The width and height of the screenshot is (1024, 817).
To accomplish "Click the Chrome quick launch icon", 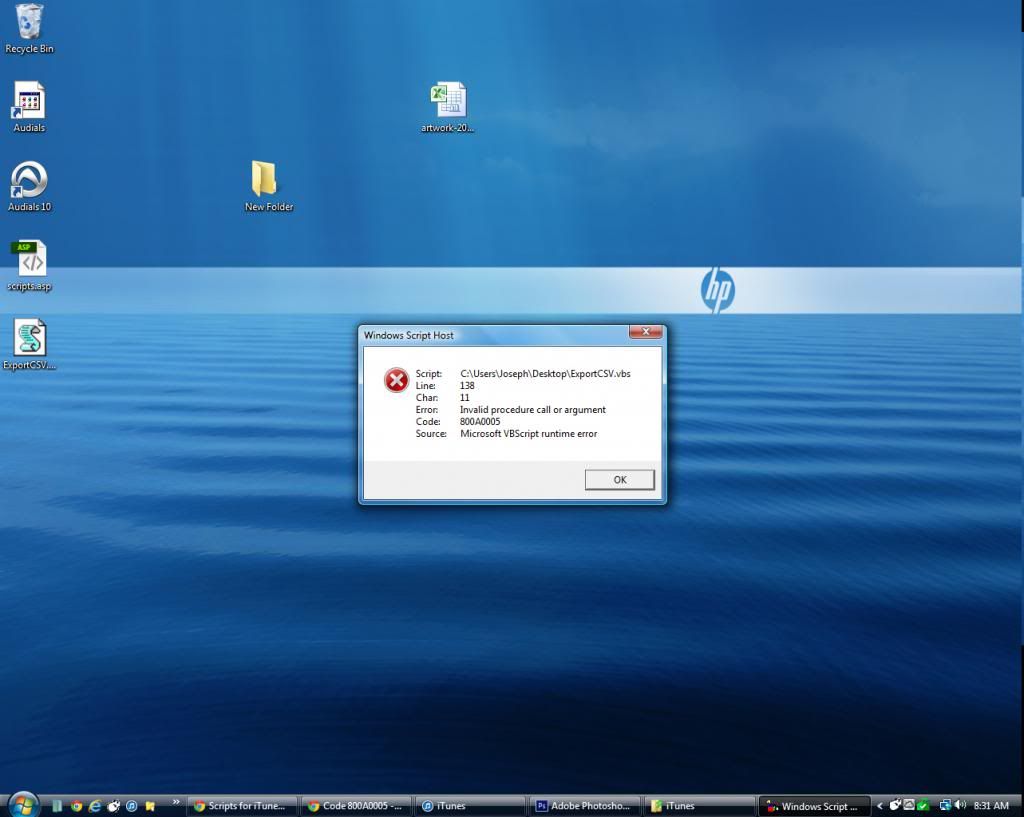I will (x=76, y=805).
